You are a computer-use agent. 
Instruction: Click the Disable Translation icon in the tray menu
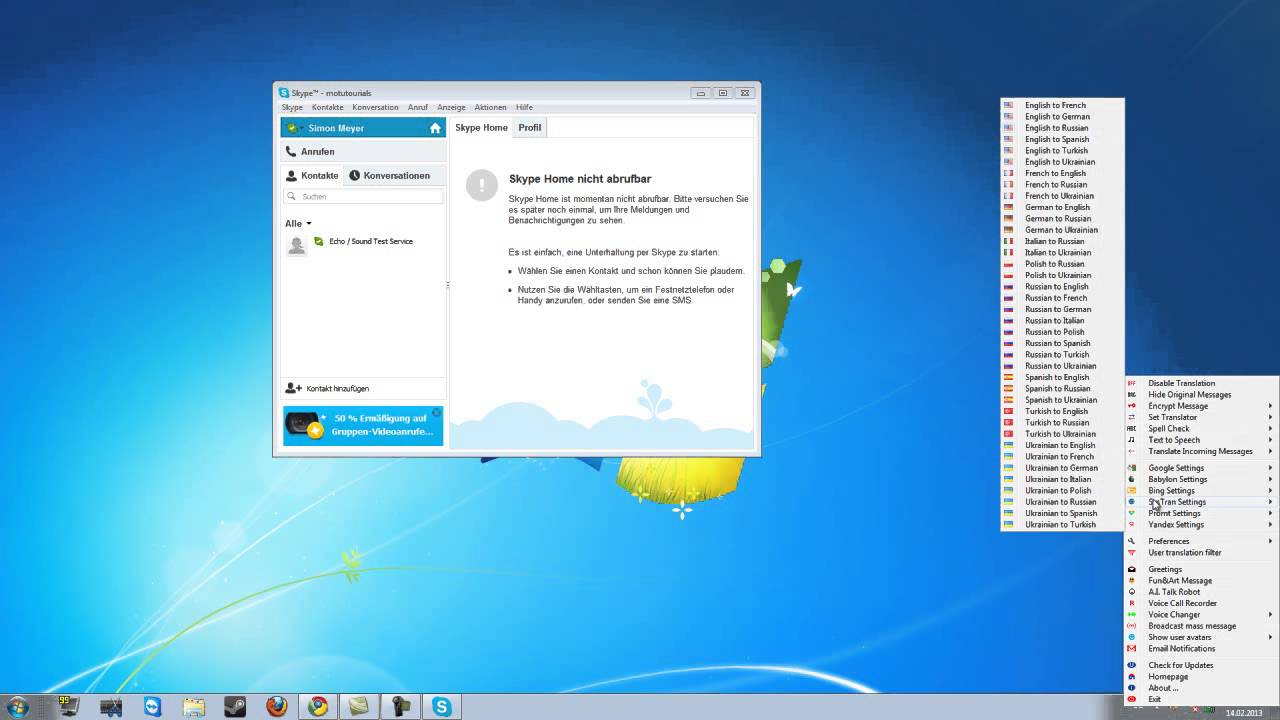pos(1132,383)
